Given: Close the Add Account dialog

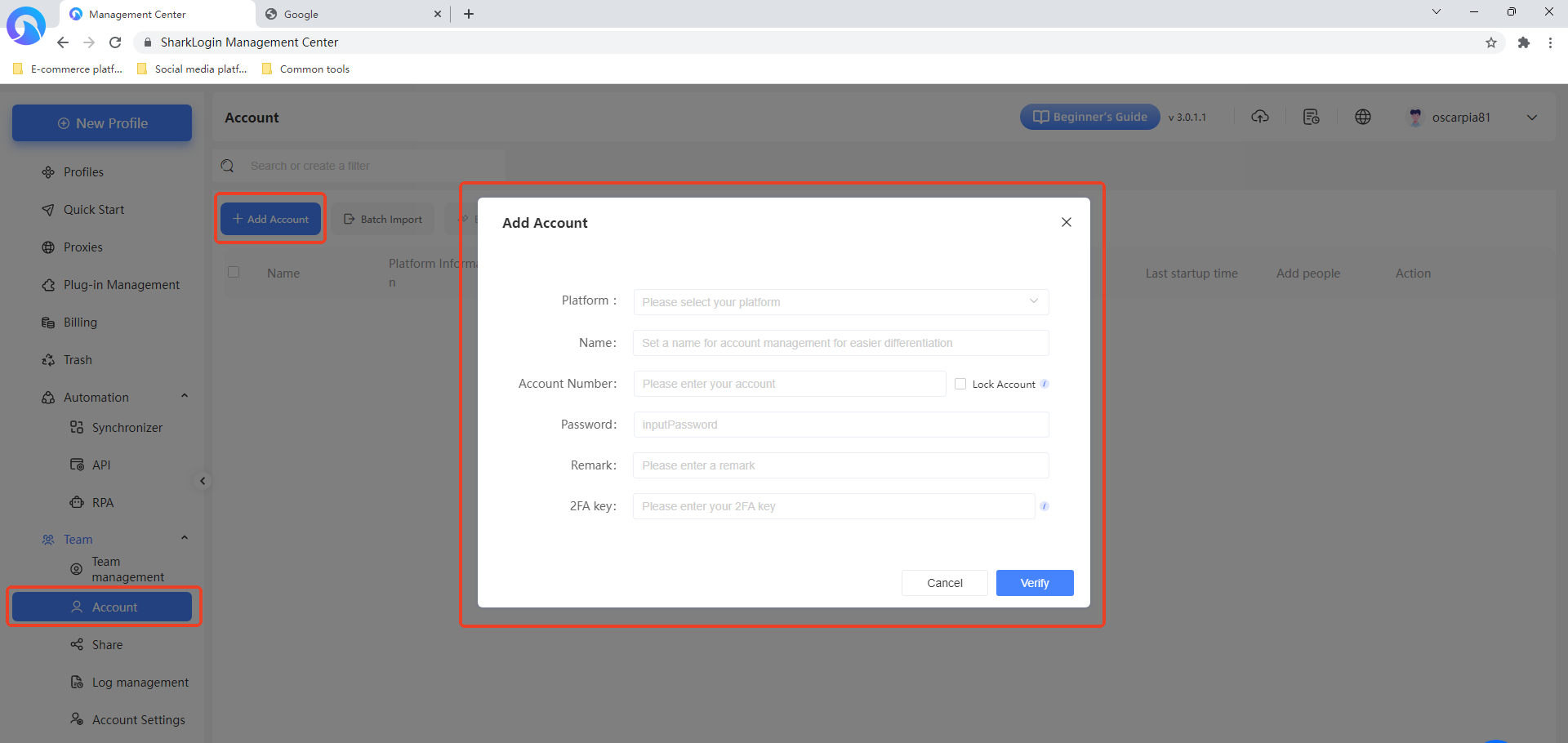Looking at the screenshot, I should tap(1066, 222).
